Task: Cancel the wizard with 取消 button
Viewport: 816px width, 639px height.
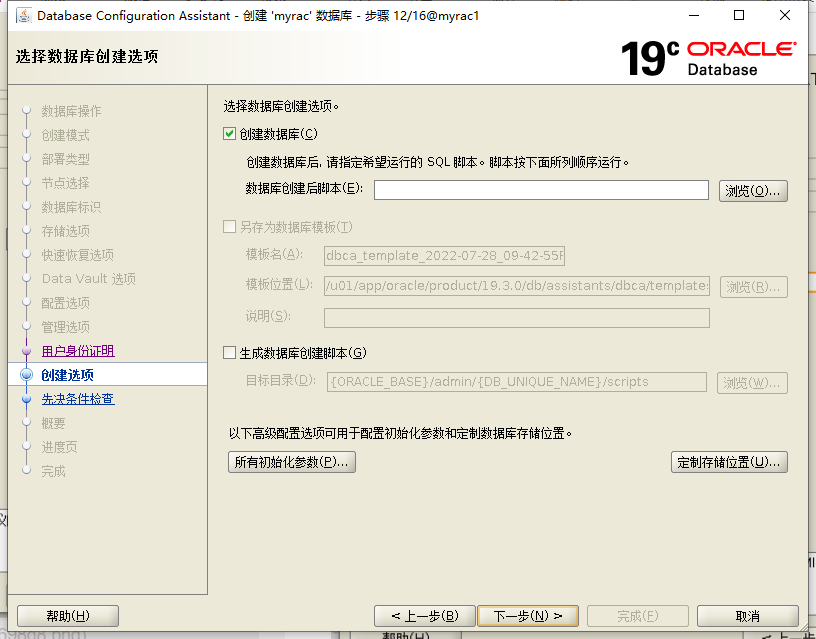Action: pyautogui.click(x=747, y=616)
